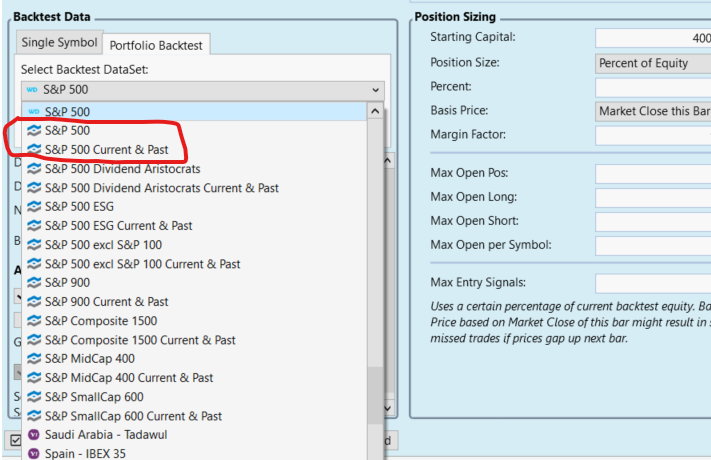The image size is (711, 460).
Task: Click the dropdown list scroll-up arrow
Action: 375,111
